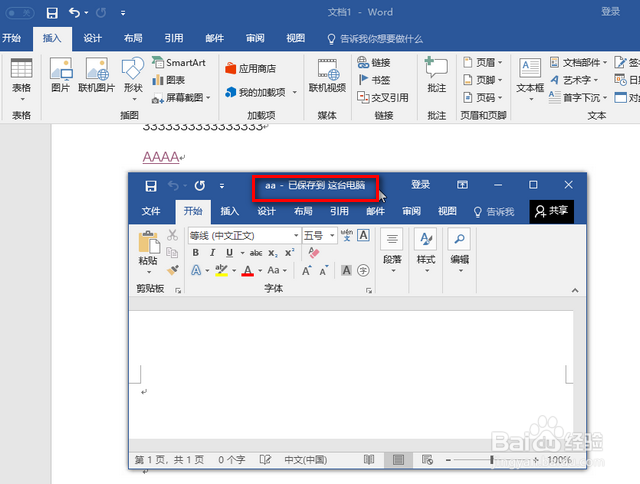640x484 pixels.
Task: Click the 共享 share button
Action: click(x=551, y=211)
